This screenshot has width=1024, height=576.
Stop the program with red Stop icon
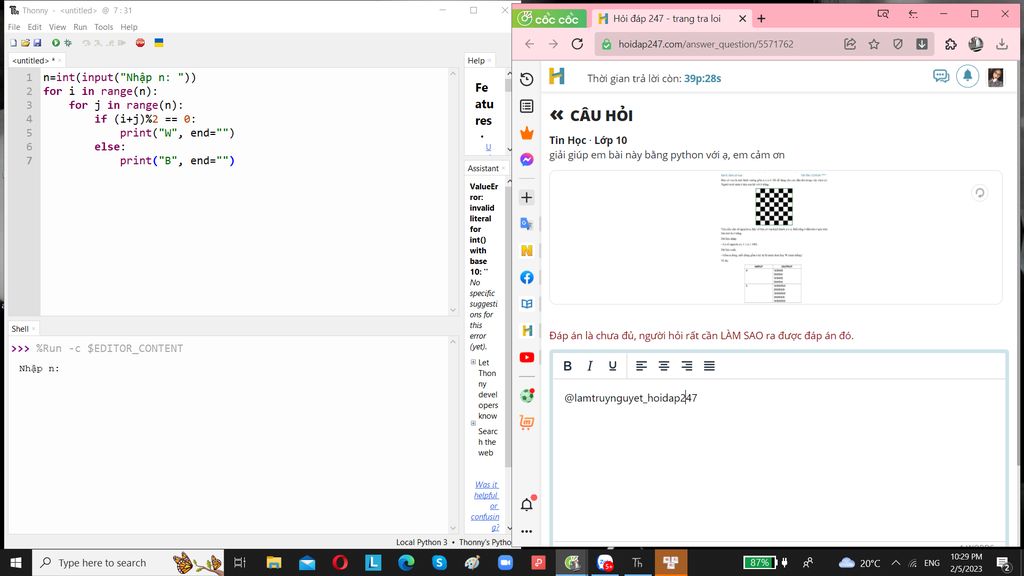pos(140,43)
